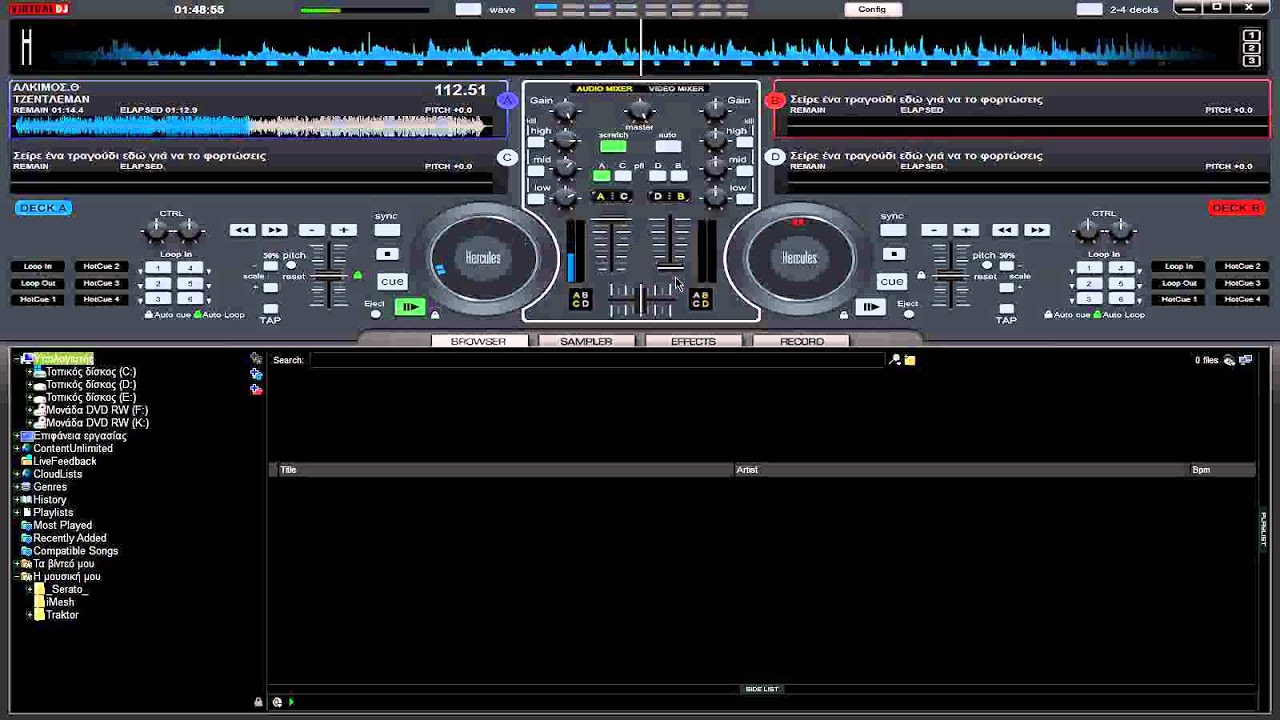
Task: Click Deck A TAP button
Action: point(270,310)
